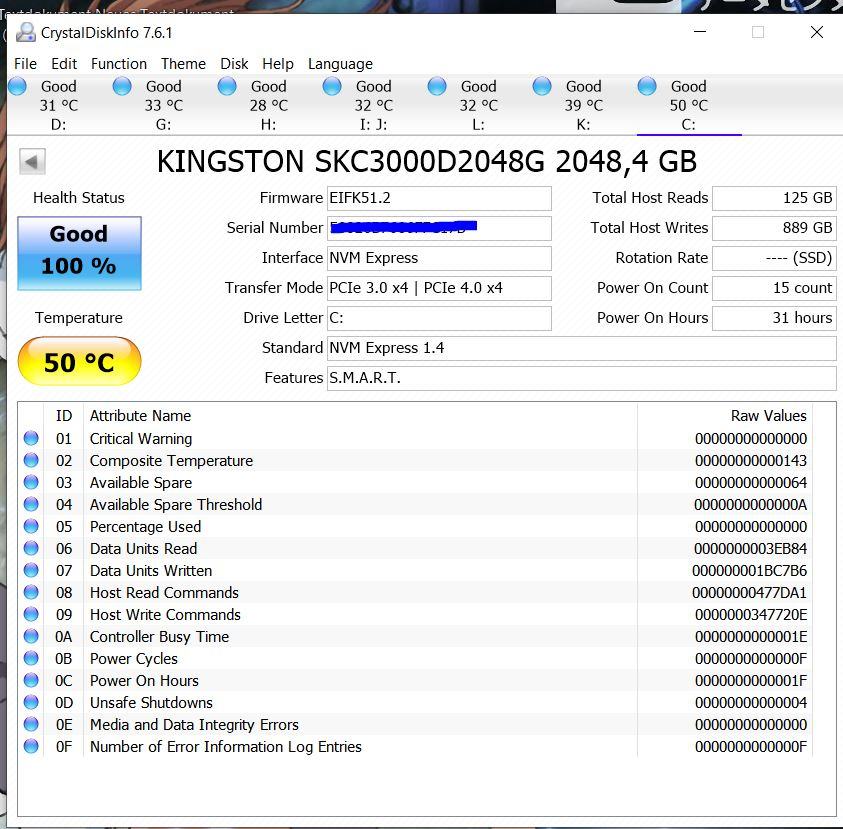The height and width of the screenshot is (829, 843).
Task: Open the Function menu
Action: 119,63
